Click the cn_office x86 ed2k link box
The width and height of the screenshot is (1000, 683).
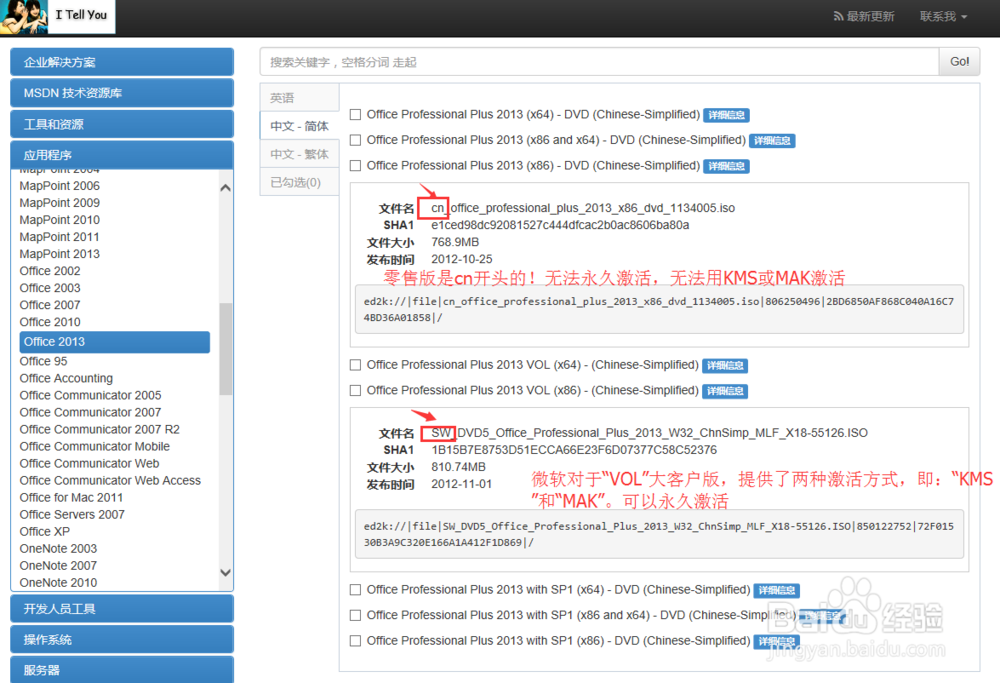[659, 309]
